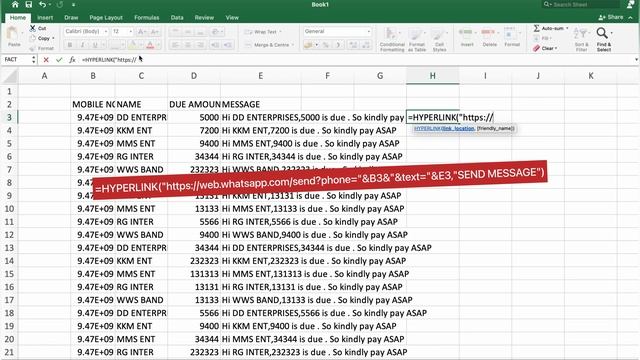Open the Data ribbon tab
Viewport: 640px width, 360px height.
click(x=177, y=18)
